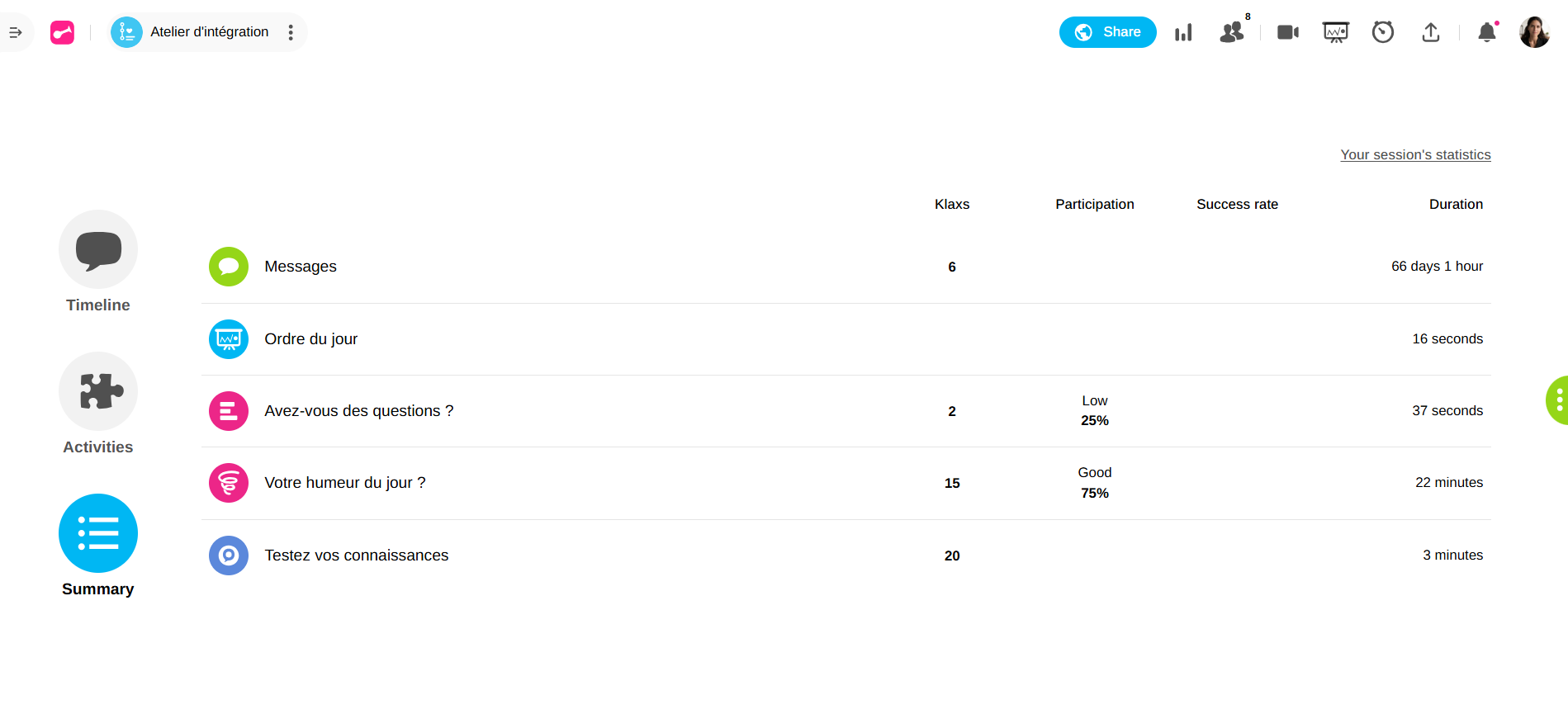Start video conference with camera icon
Image resolution: width=1568 pixels, height=714 pixels.
tap(1287, 32)
